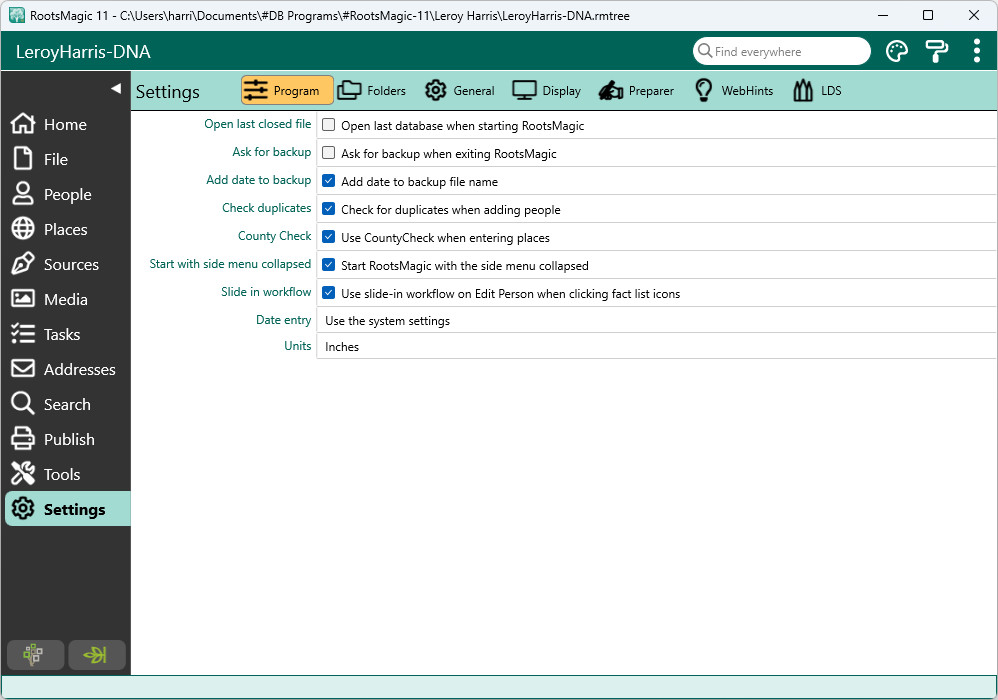The width and height of the screenshot is (998, 700).
Task: Click the Sources pen nib icon
Action: pos(23,263)
